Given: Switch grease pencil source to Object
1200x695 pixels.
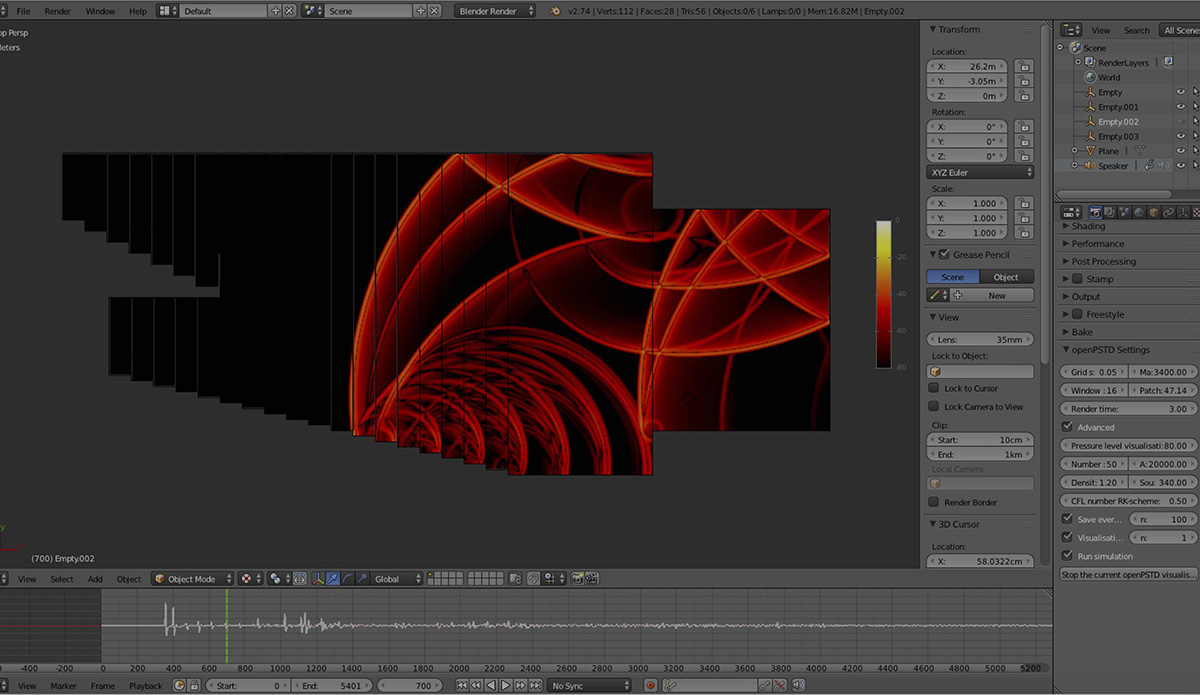Looking at the screenshot, I should point(1006,277).
